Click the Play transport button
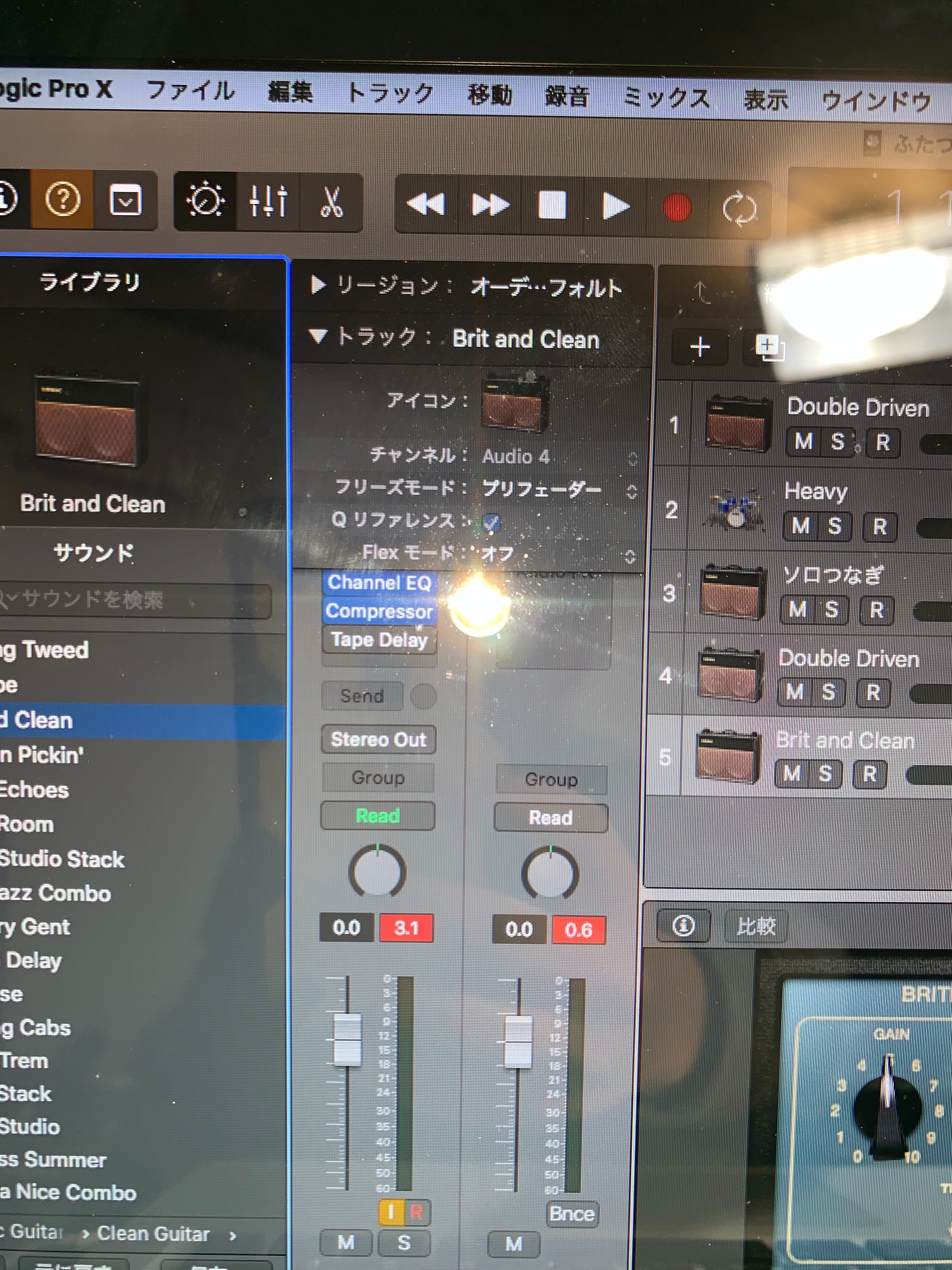The height and width of the screenshot is (1270, 952). pos(615,207)
